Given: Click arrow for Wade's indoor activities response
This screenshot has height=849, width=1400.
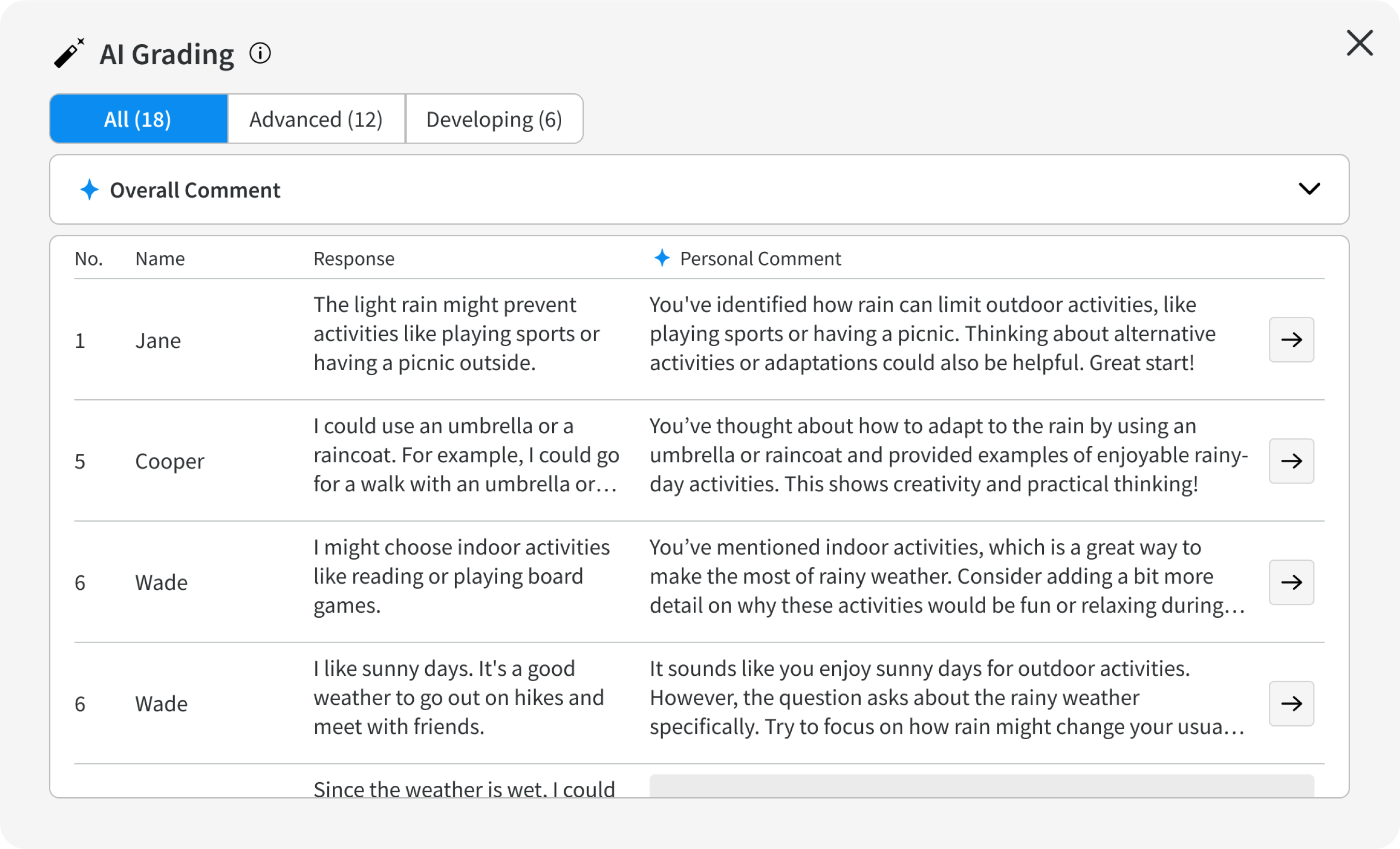Looking at the screenshot, I should point(1291,582).
